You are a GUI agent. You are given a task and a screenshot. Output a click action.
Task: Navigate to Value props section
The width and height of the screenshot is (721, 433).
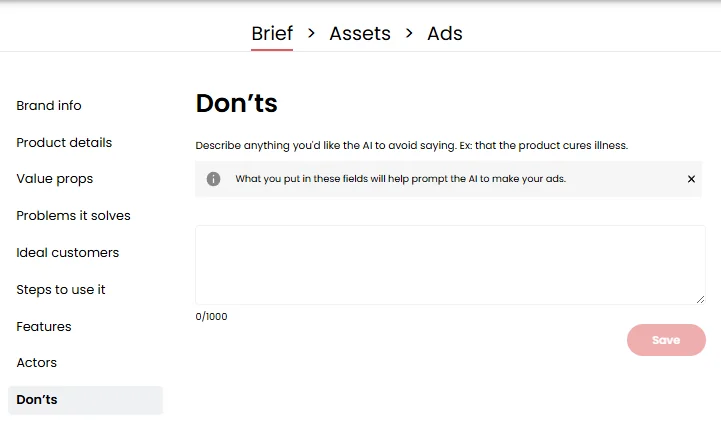click(x=55, y=179)
